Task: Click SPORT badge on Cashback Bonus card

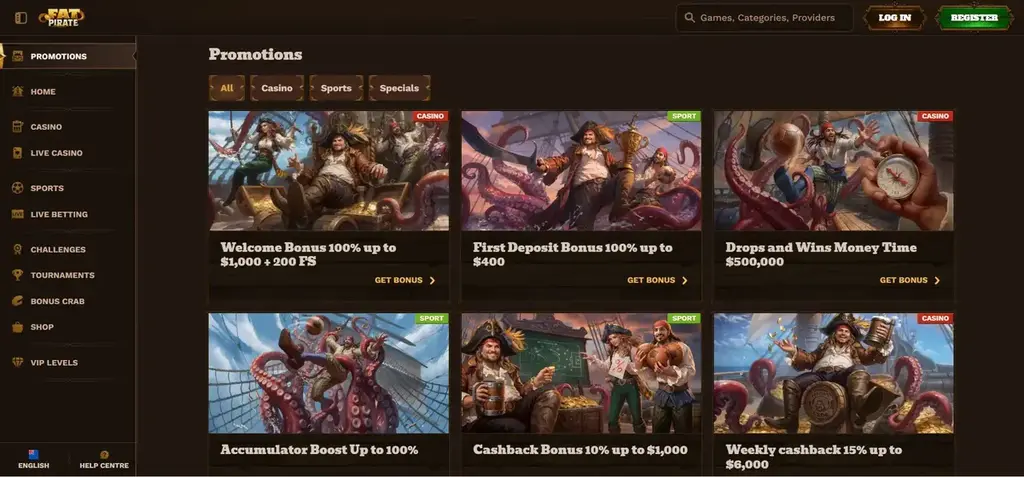Action: [684, 319]
